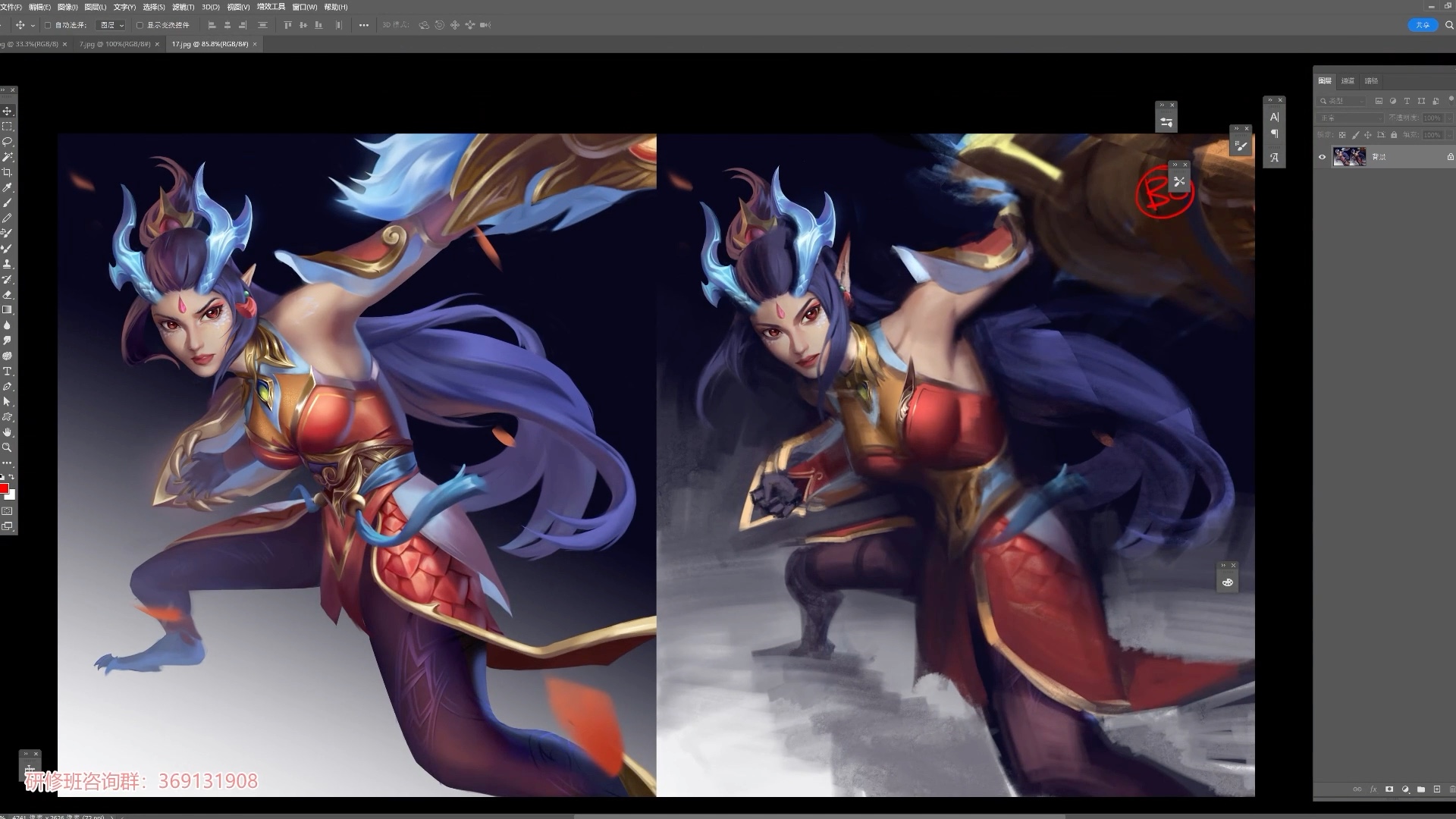Screen dimensions: 1456x819
Task: Click the Search icon at top right
Action: [1449, 25]
